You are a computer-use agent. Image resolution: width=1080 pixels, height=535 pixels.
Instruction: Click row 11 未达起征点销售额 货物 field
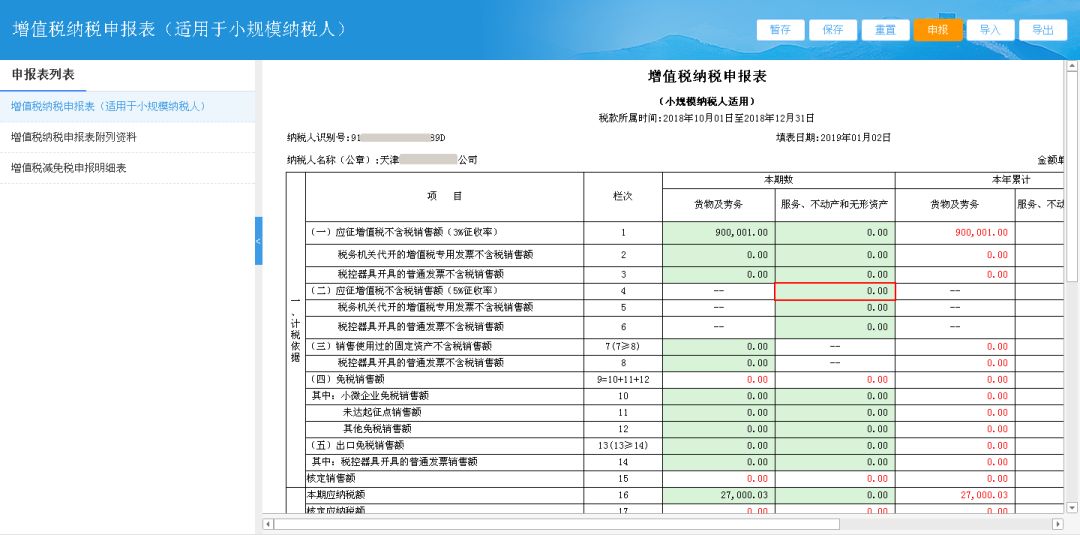click(x=718, y=412)
